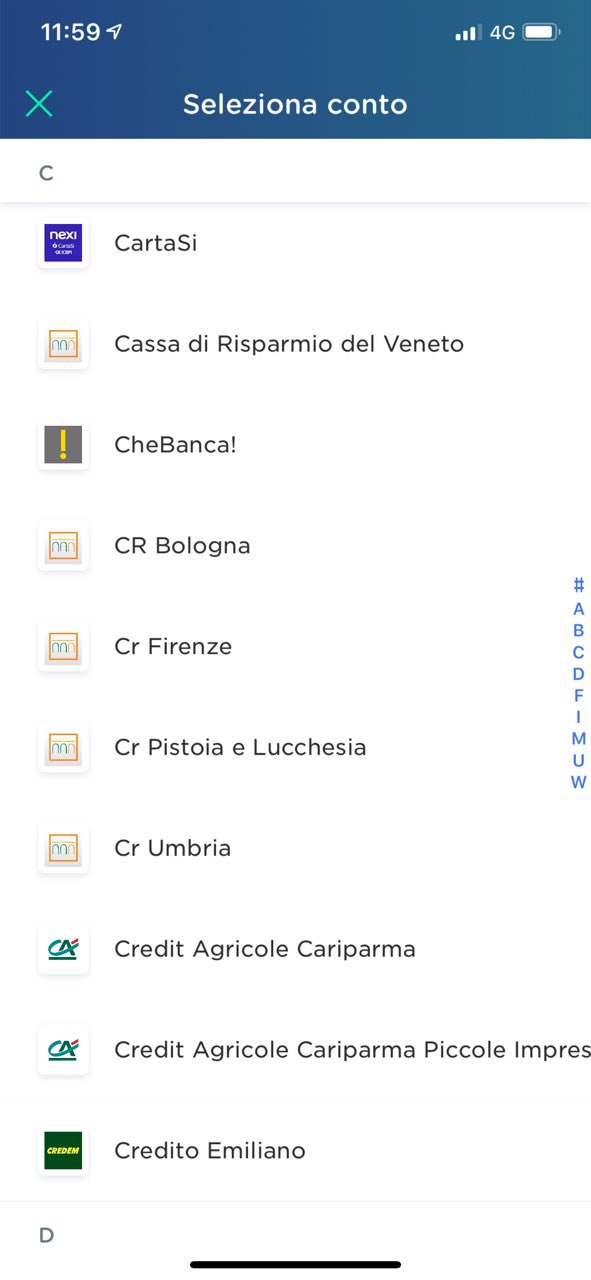Jump to letter A in index
The image size is (591, 1280).
coord(578,609)
